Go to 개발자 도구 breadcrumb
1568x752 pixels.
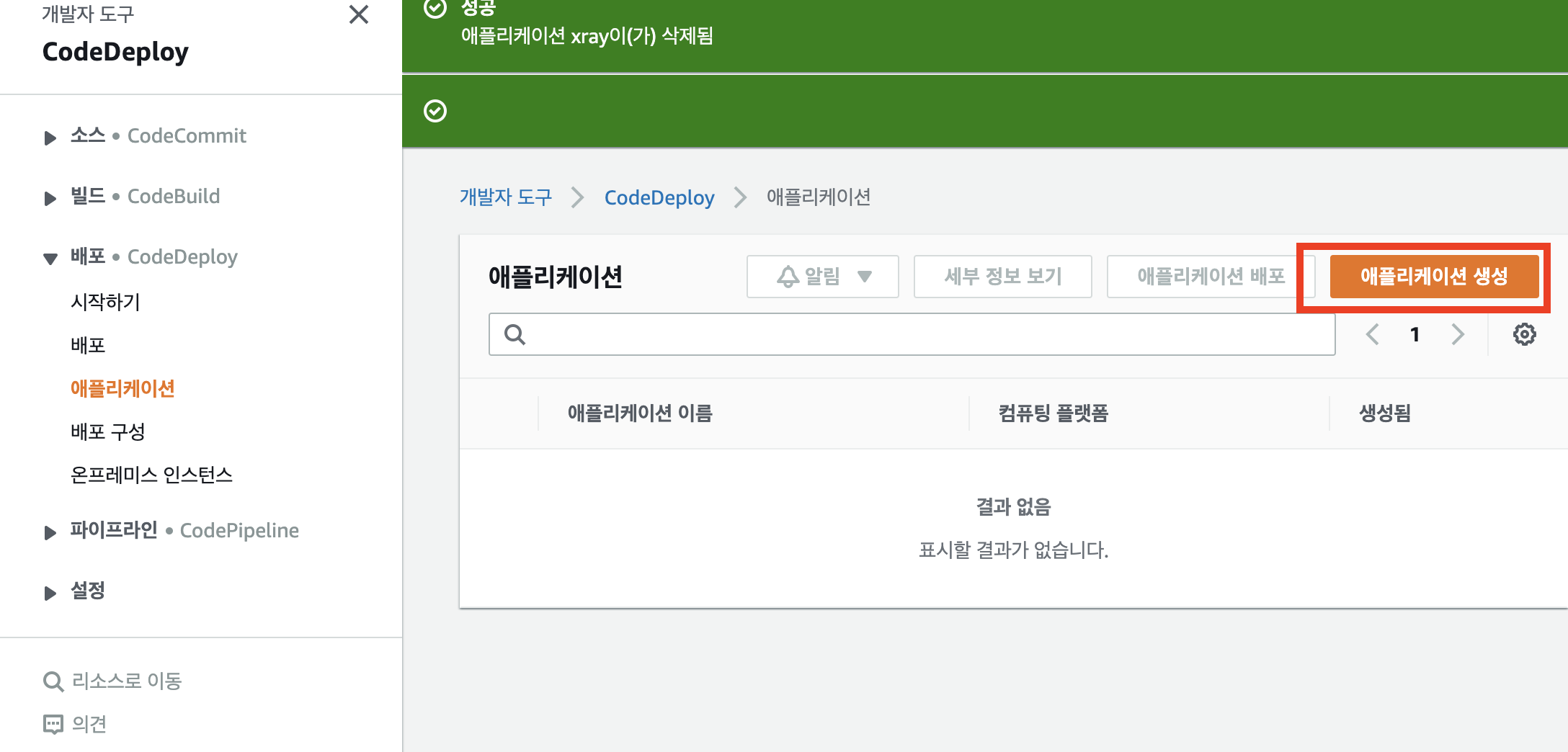coord(506,197)
